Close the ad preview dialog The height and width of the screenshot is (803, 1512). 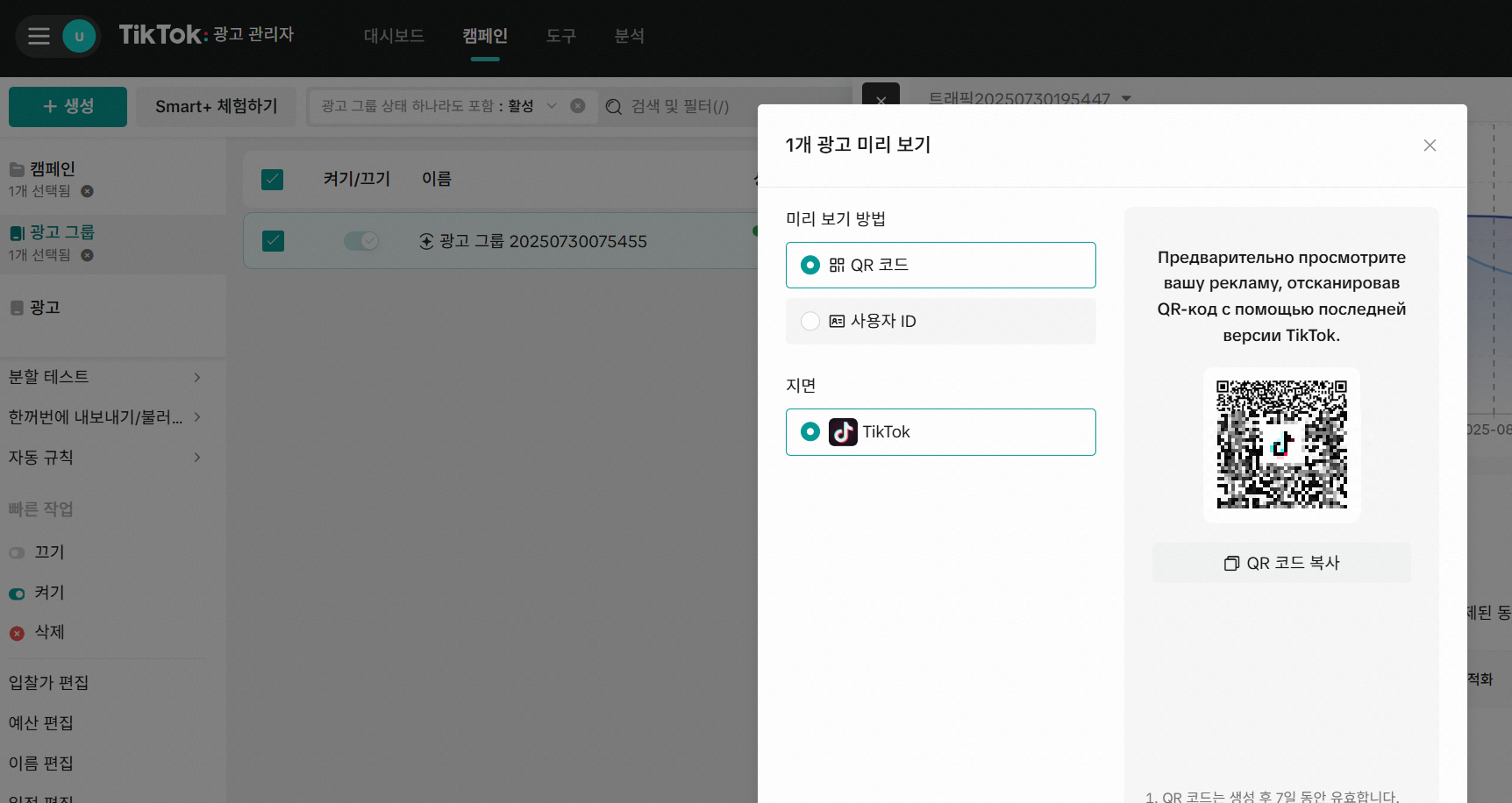coord(1430,146)
